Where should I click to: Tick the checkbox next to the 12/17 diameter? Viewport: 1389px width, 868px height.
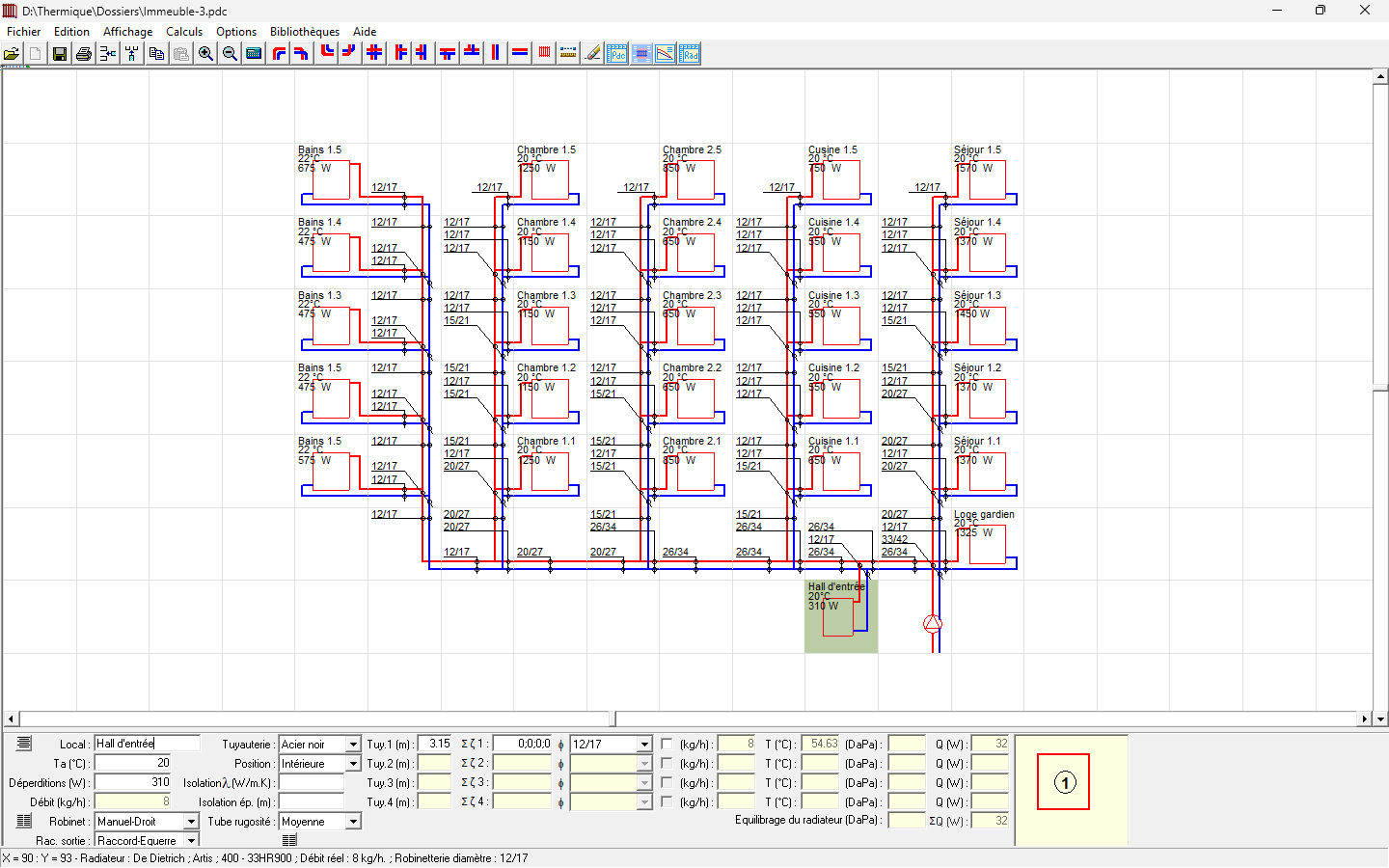(667, 744)
